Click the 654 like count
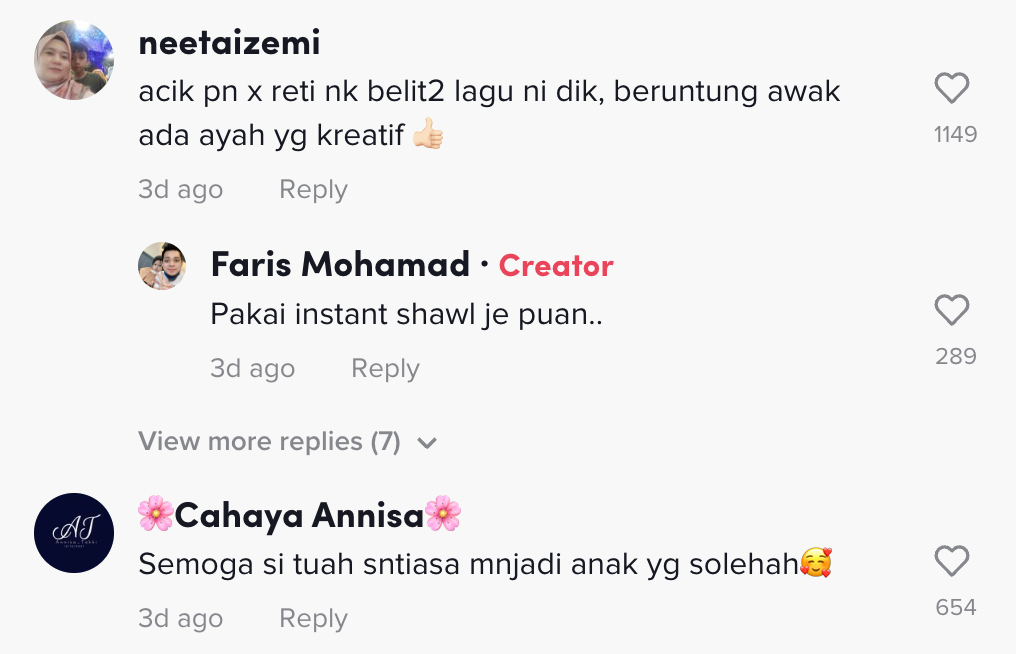The height and width of the screenshot is (654, 1016). (x=955, y=607)
